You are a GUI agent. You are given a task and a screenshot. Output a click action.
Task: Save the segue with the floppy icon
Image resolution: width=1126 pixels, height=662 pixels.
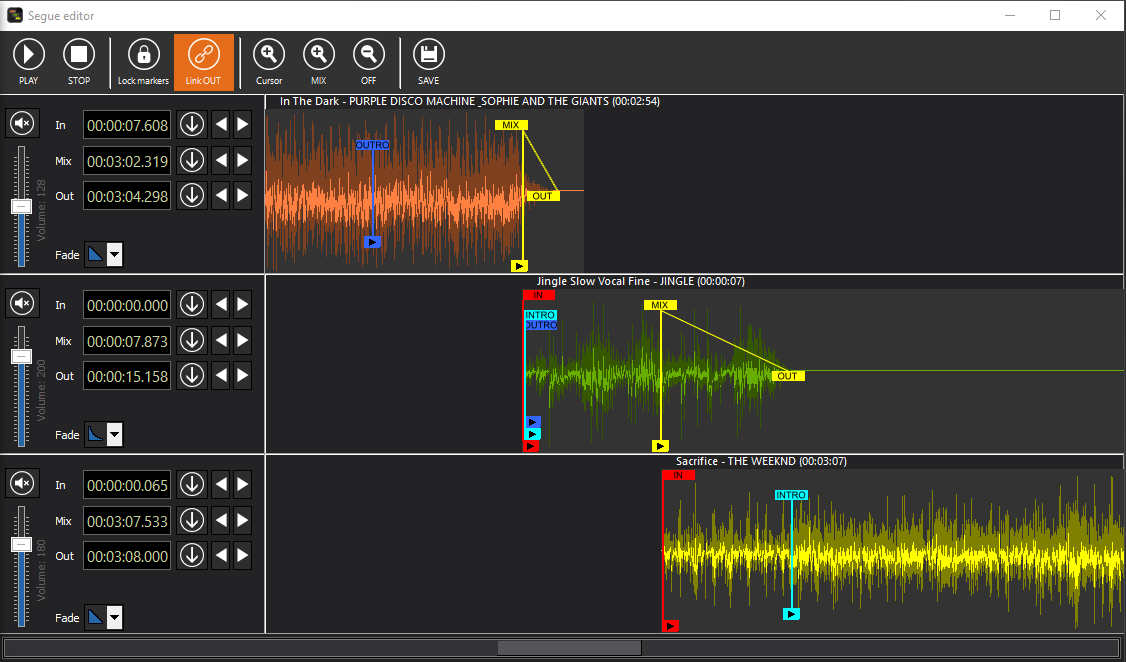coord(429,55)
